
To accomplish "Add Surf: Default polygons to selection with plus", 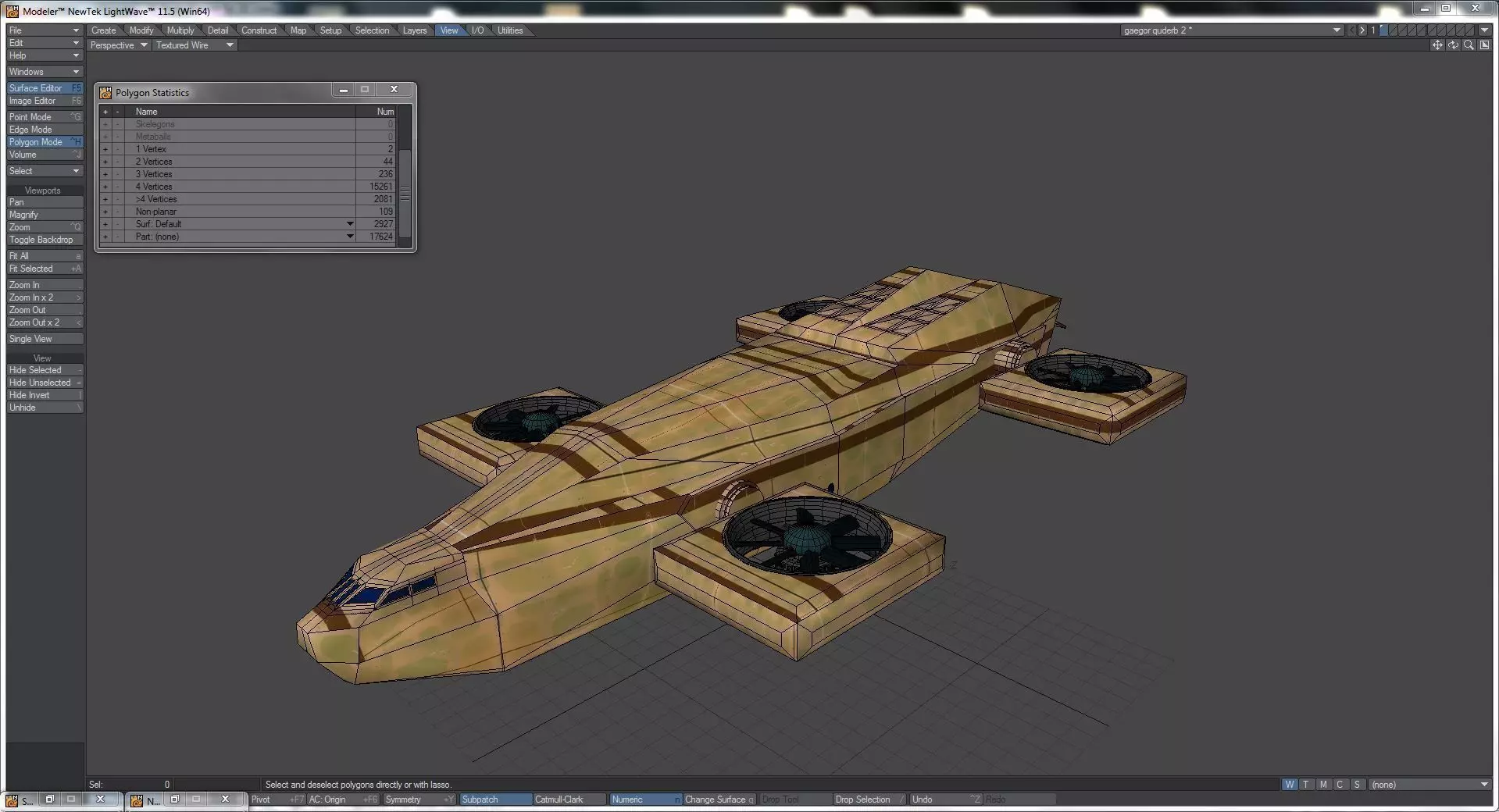I will [105, 224].
